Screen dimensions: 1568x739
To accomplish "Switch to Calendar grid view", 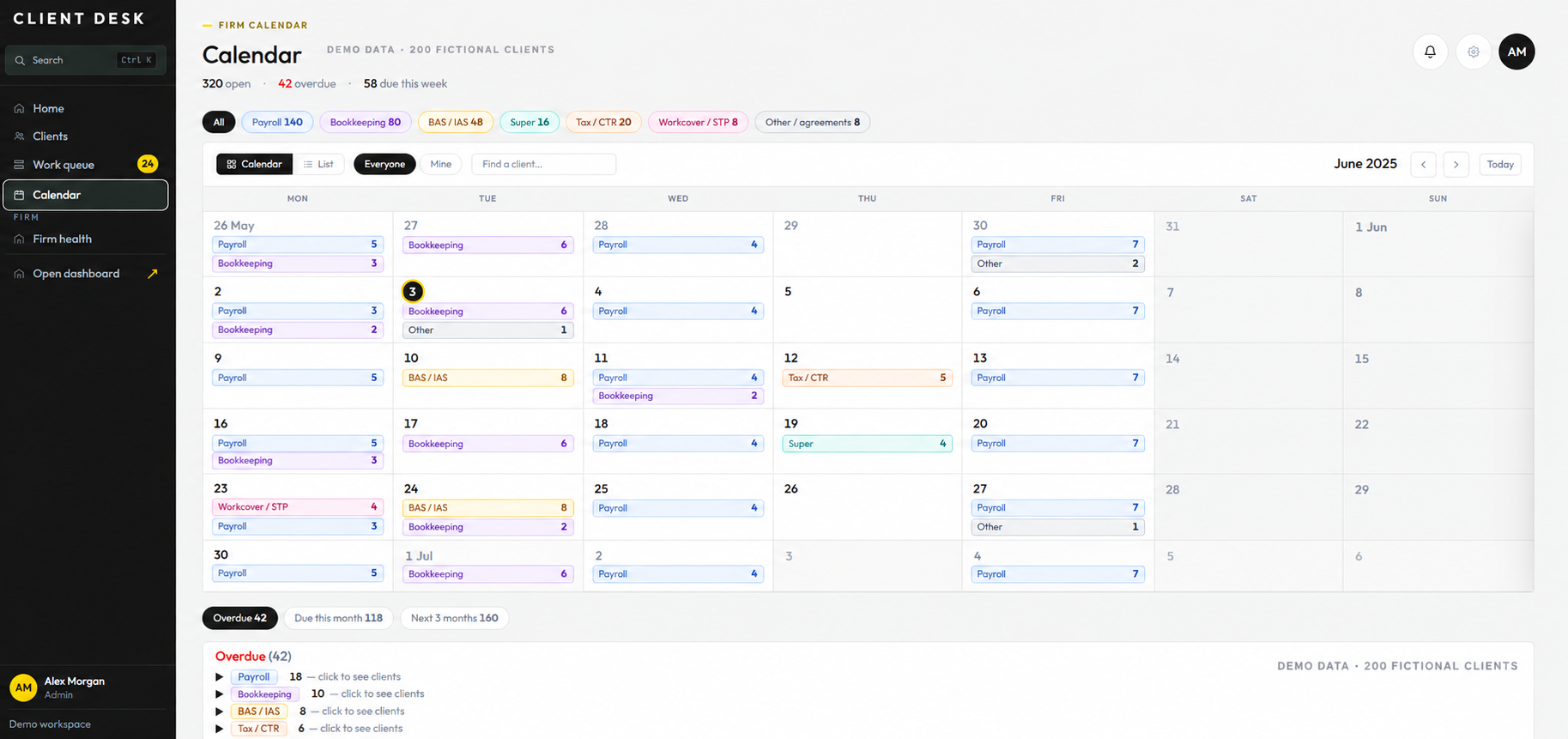I will 254,164.
